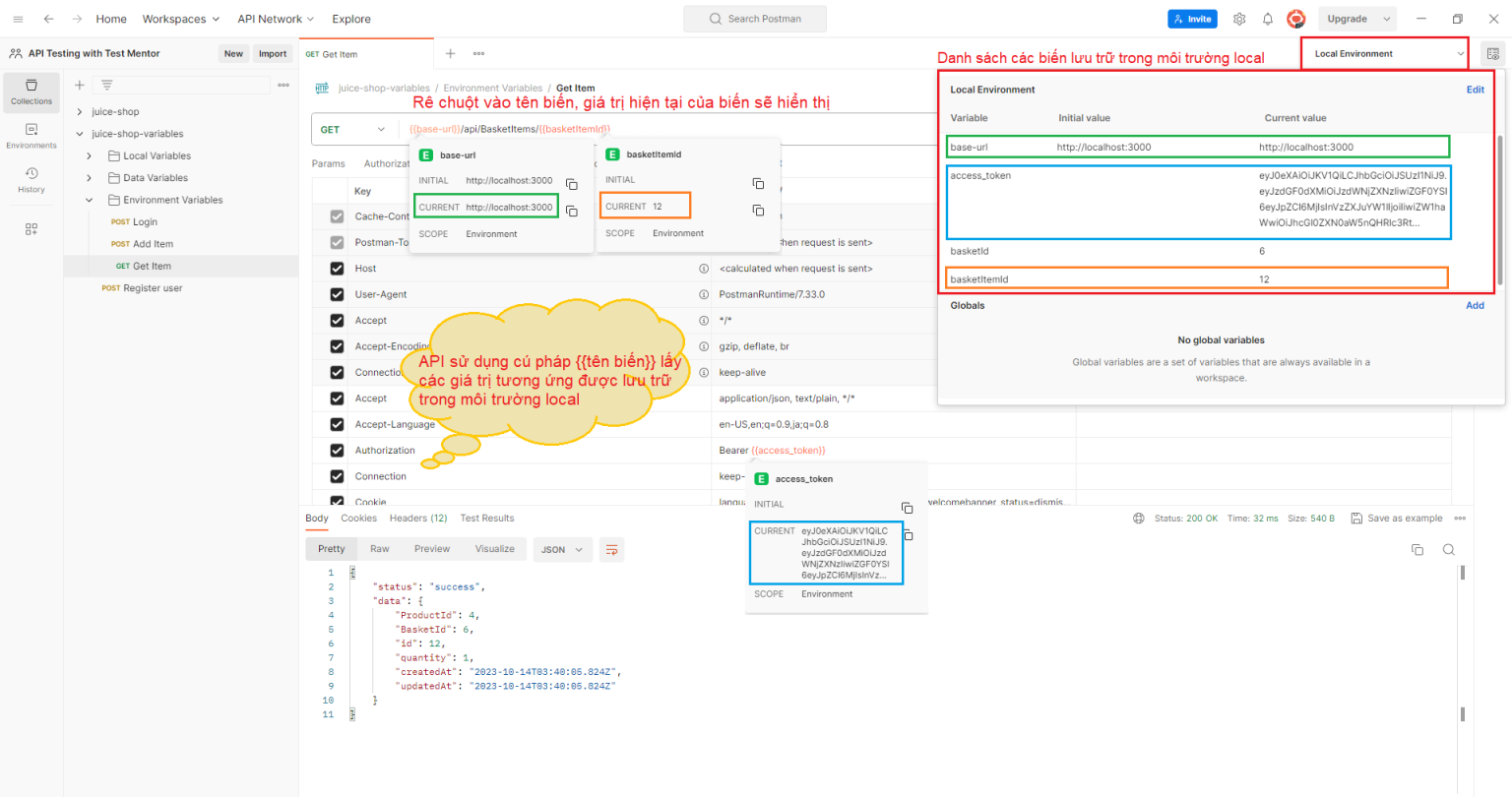This screenshot has width=1512, height=797.
Task: Click the New button in workspace header
Action: click(233, 54)
